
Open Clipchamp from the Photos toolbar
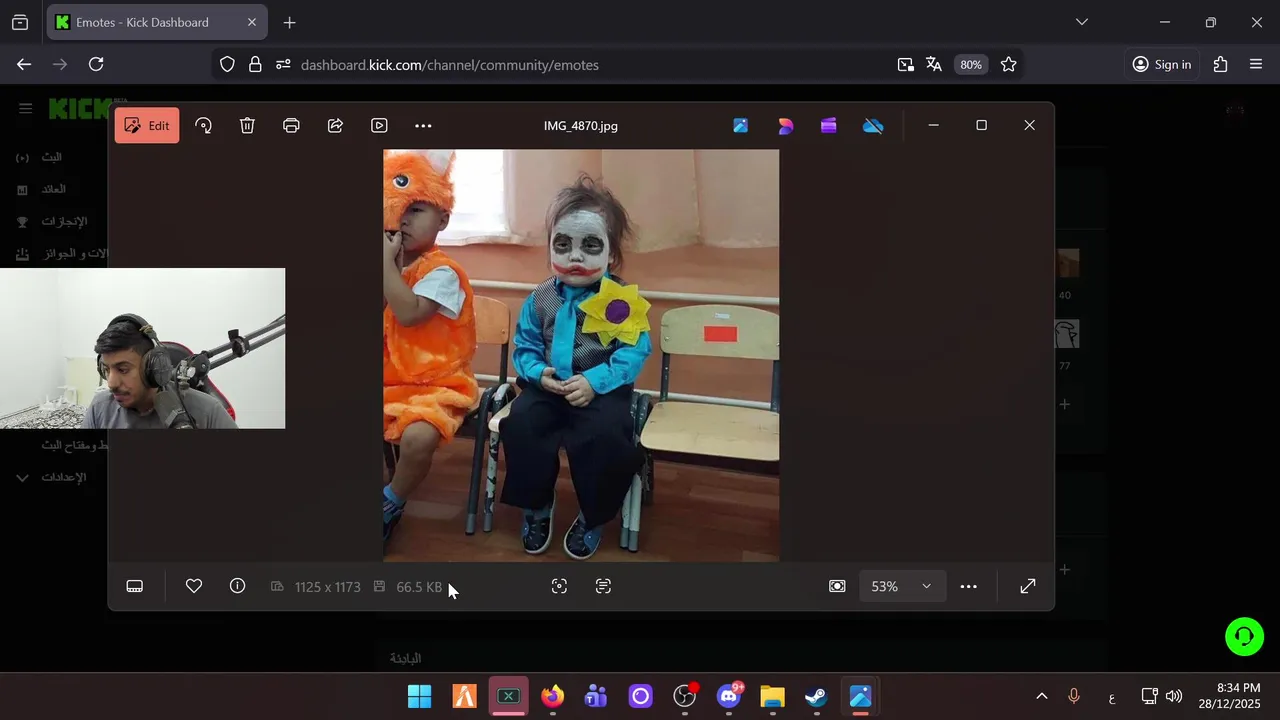point(828,125)
